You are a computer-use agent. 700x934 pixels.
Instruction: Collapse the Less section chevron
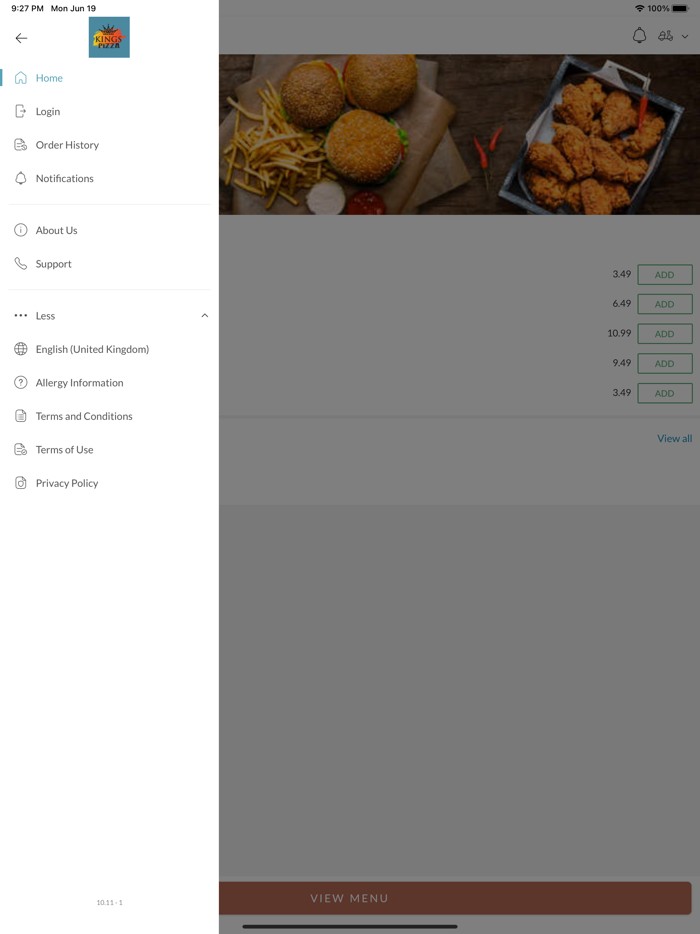point(204,316)
